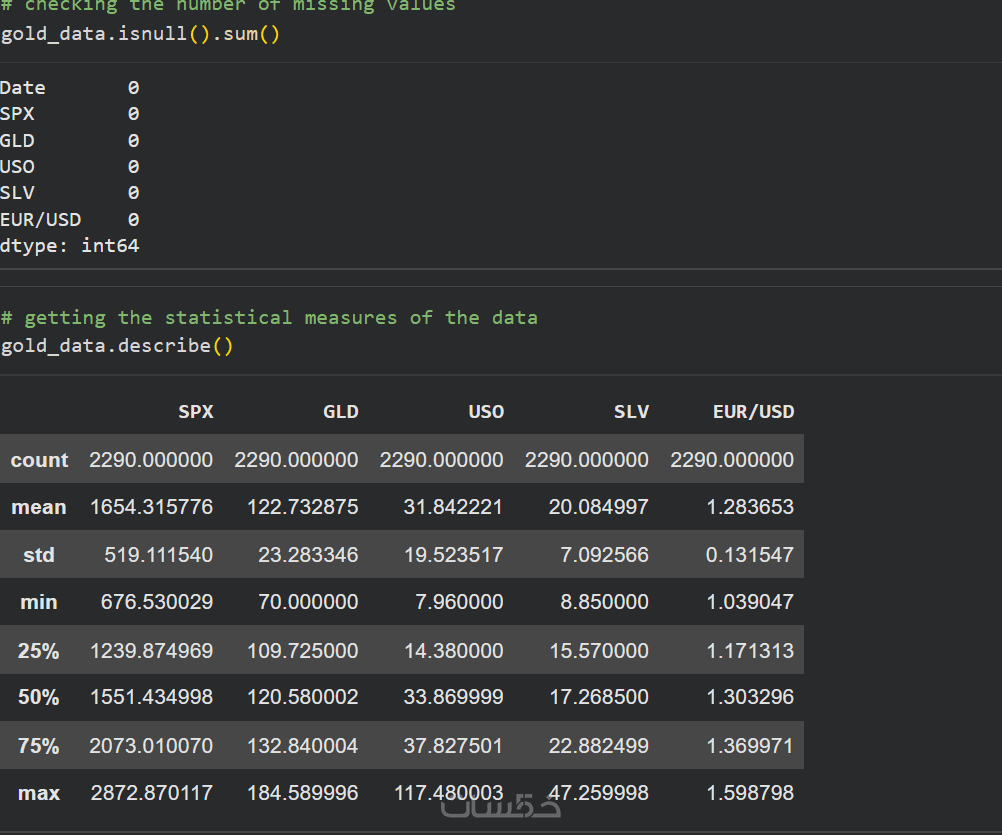The width and height of the screenshot is (1002, 835).
Task: Click GLD 25% value 109.725000
Action: (x=302, y=650)
